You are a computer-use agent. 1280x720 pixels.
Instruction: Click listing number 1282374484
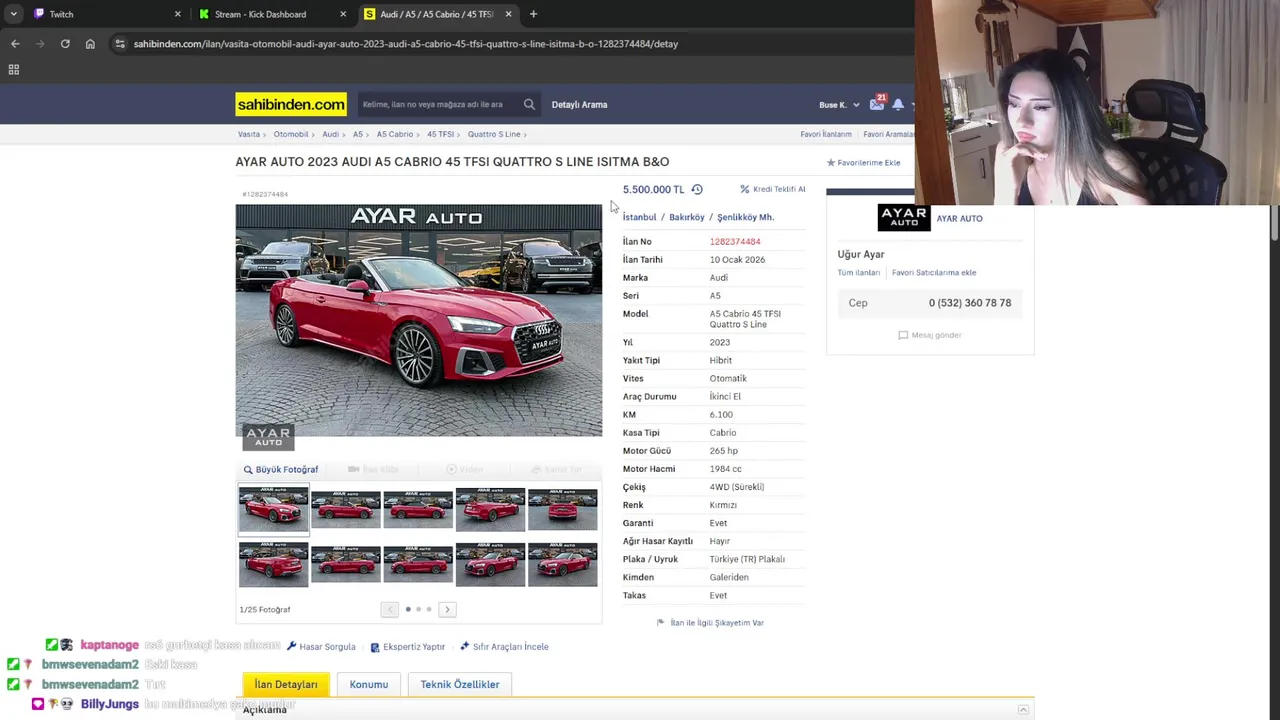point(735,242)
